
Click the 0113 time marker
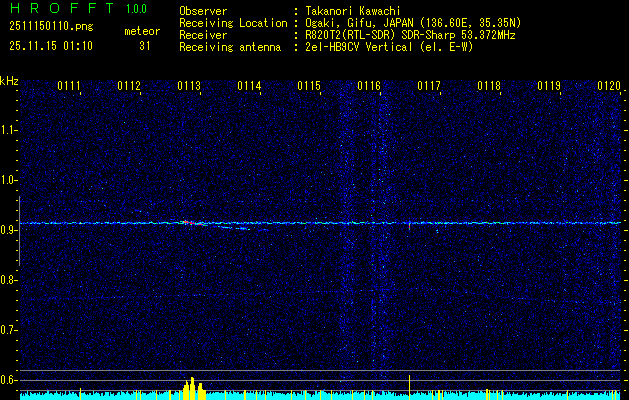pyautogui.click(x=189, y=86)
